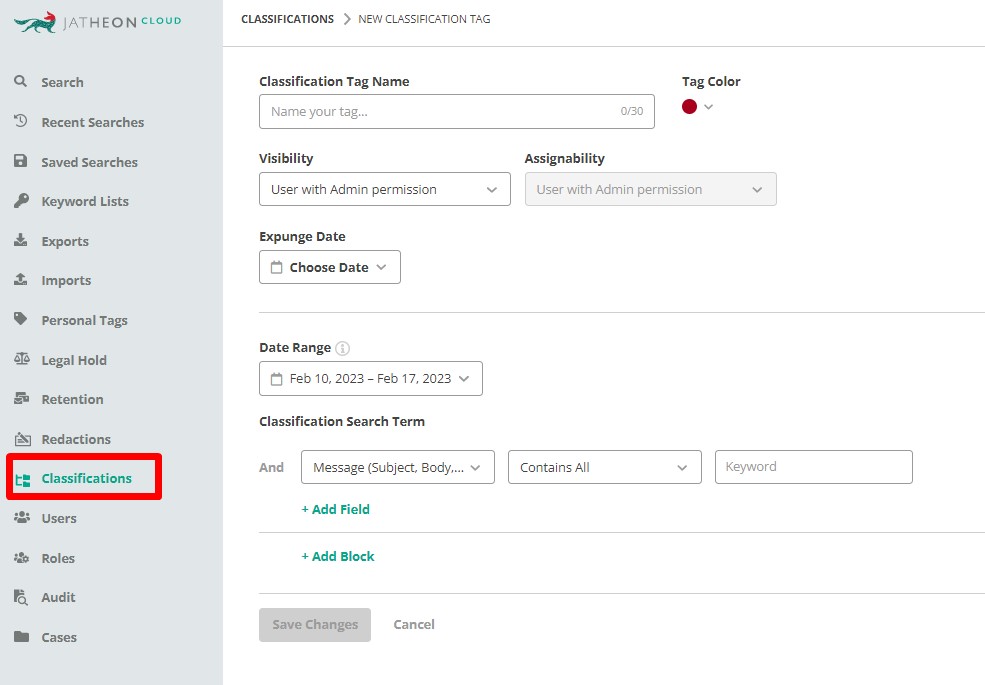
Task: Click the Cancel button
Action: [414, 625]
